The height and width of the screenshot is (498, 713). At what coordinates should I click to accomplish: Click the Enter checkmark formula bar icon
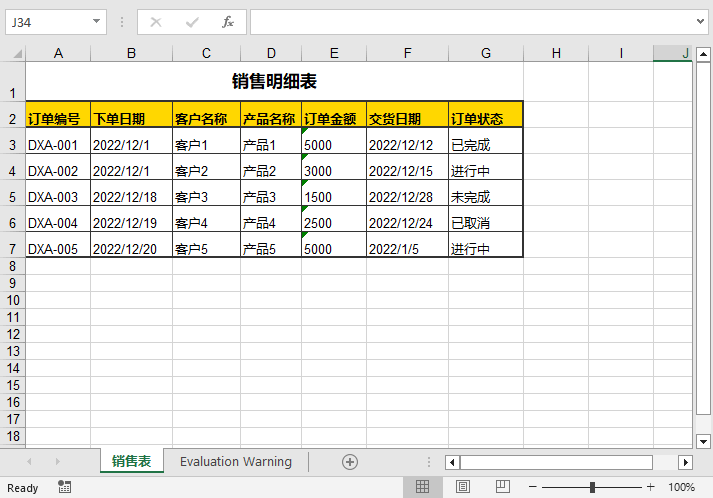[x=192, y=22]
